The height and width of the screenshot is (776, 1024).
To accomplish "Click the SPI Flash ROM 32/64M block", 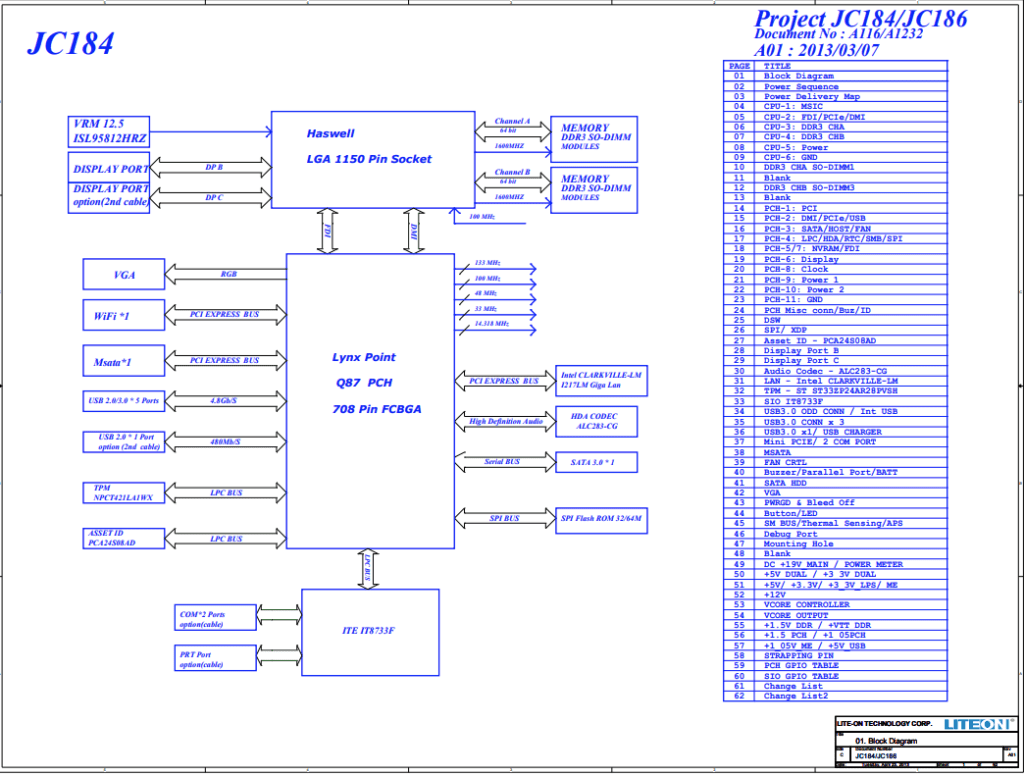I will click(x=601, y=521).
